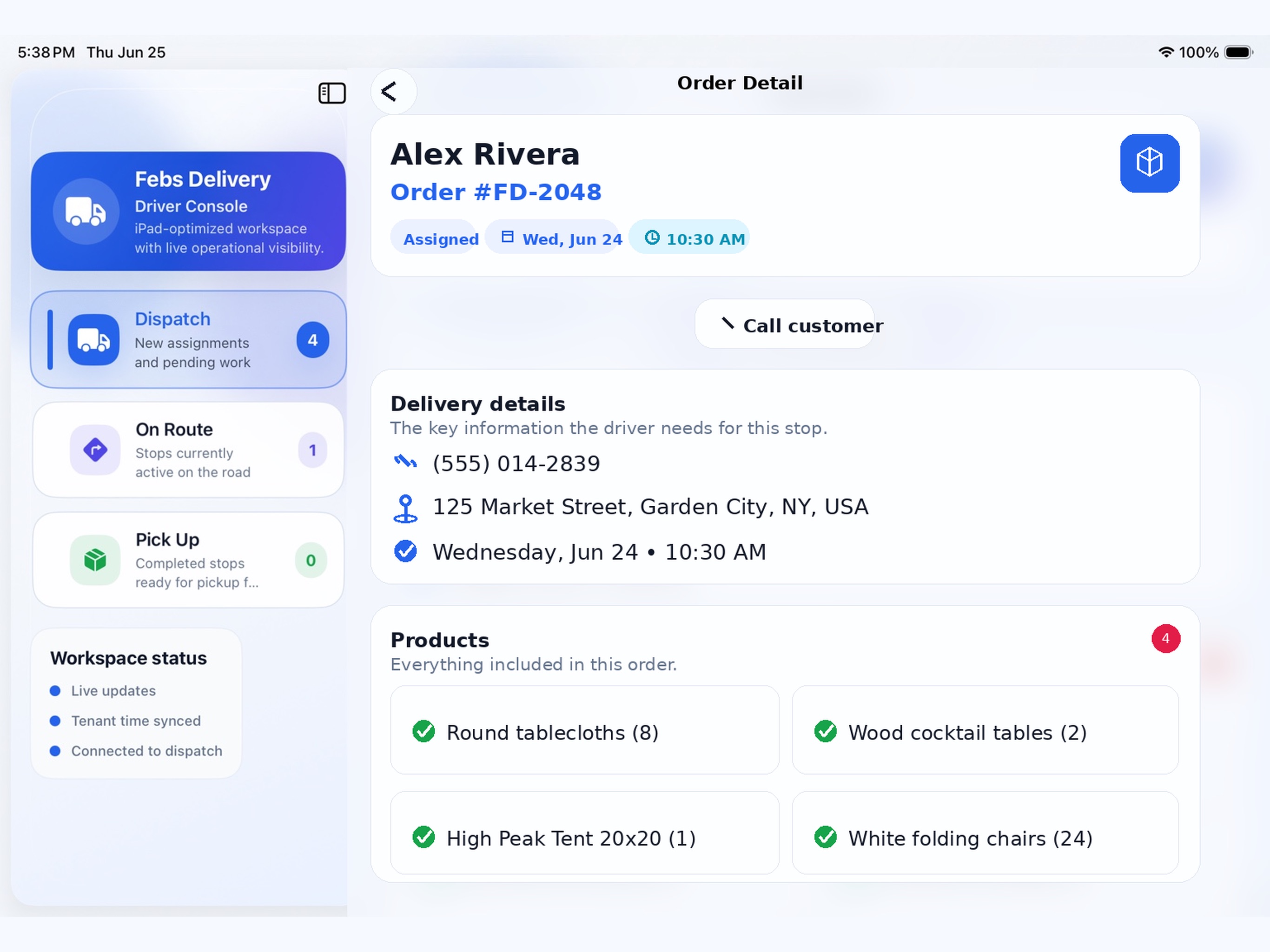Open the Dispatch section
1270x952 pixels.
pyautogui.click(x=188, y=339)
